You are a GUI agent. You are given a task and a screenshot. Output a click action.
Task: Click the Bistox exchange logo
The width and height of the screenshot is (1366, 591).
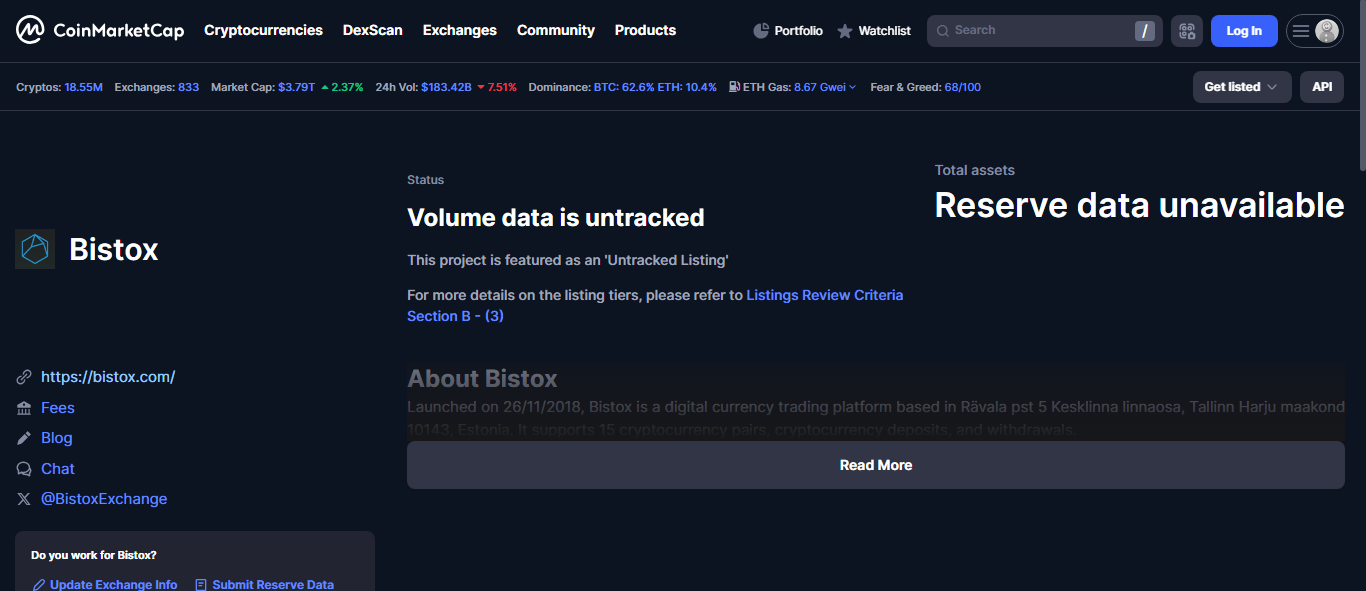pyautogui.click(x=35, y=249)
